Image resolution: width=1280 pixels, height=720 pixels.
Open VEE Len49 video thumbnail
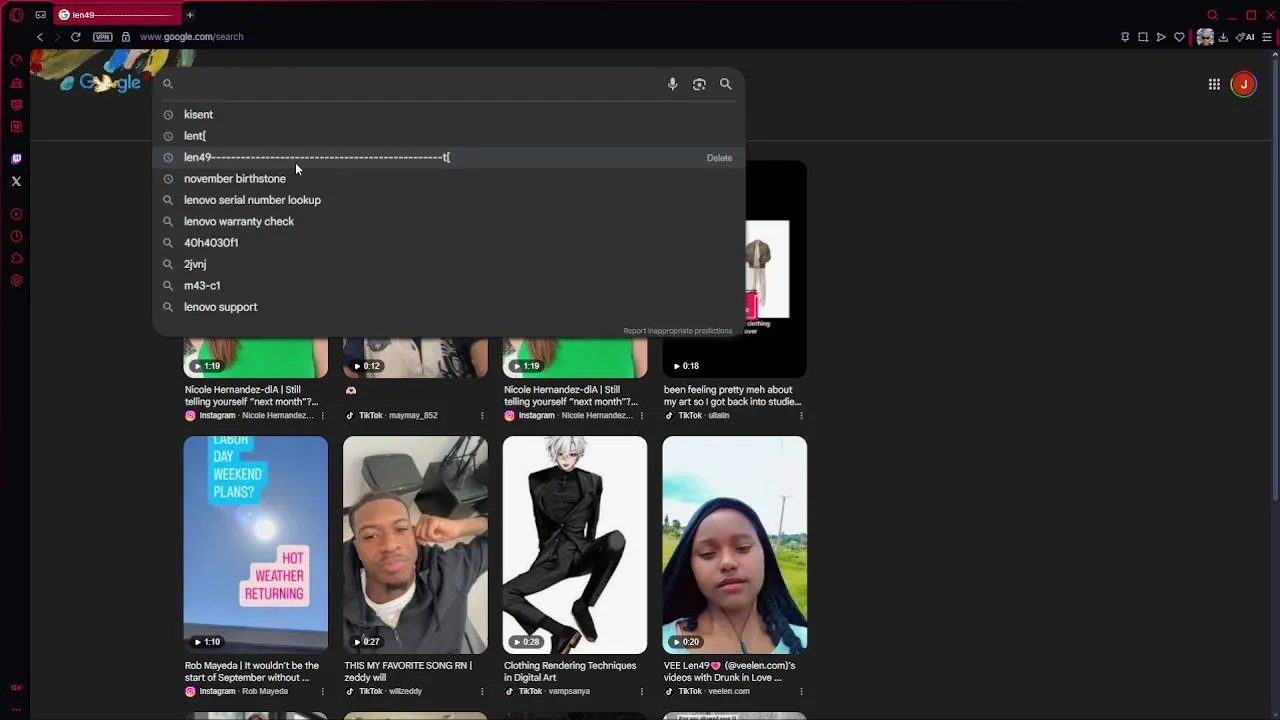coord(734,545)
